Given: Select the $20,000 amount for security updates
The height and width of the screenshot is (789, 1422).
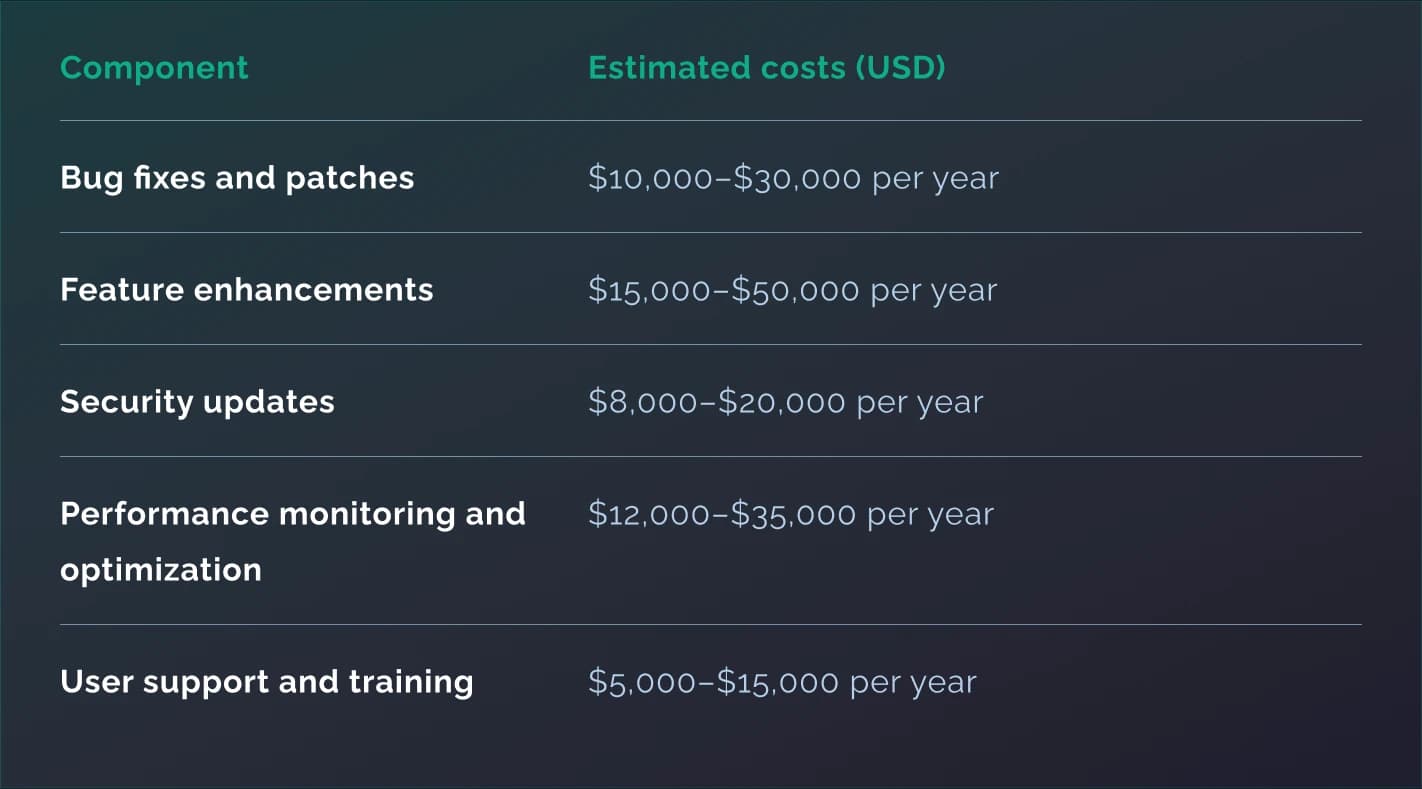Looking at the screenshot, I should pos(782,402).
